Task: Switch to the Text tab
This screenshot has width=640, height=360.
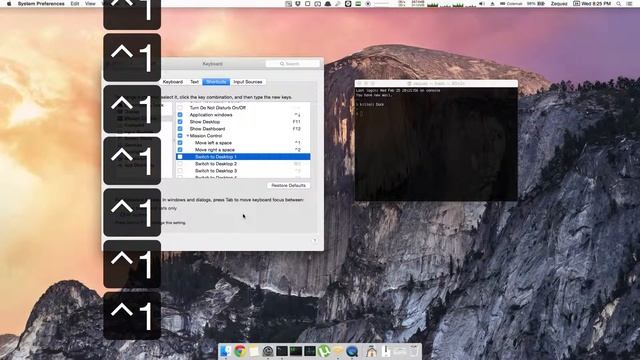Action: (x=195, y=82)
